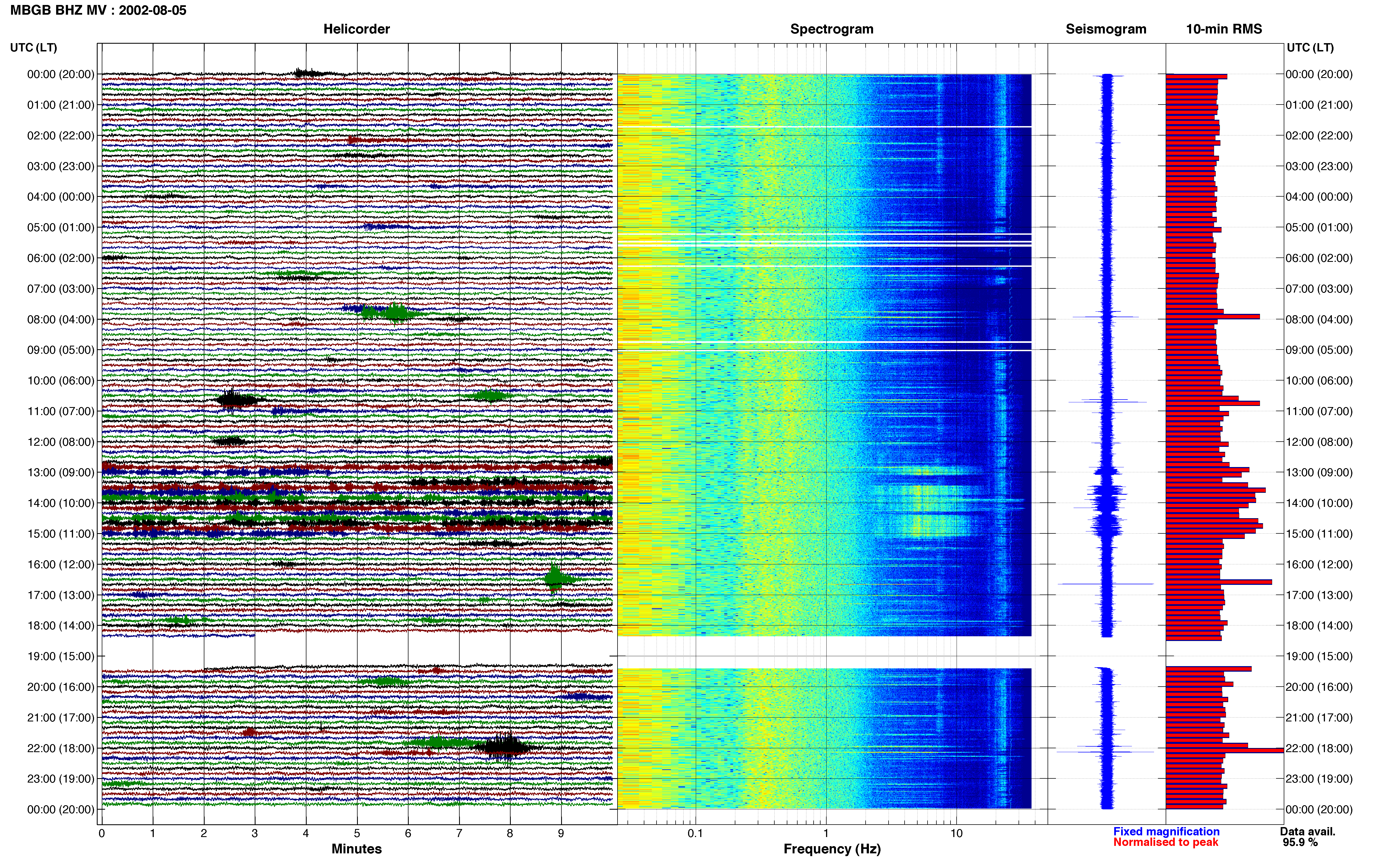The image size is (1388, 868).
Task: Click the 'Fixed magnification' legend text
Action: point(1166,832)
